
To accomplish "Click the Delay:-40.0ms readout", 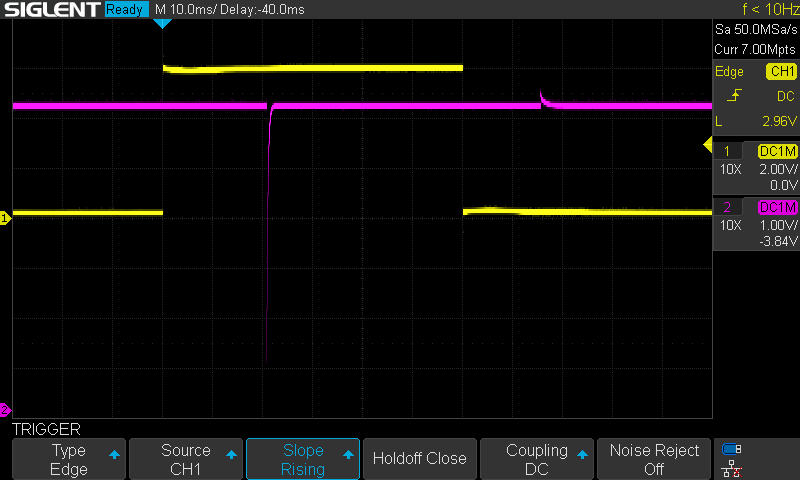I will pos(262,9).
